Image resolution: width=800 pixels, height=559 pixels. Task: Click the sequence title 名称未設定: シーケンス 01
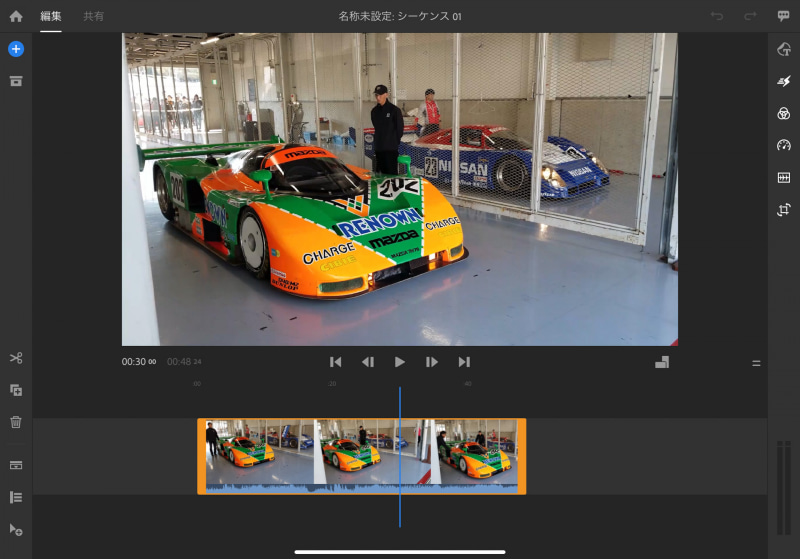pyautogui.click(x=400, y=16)
